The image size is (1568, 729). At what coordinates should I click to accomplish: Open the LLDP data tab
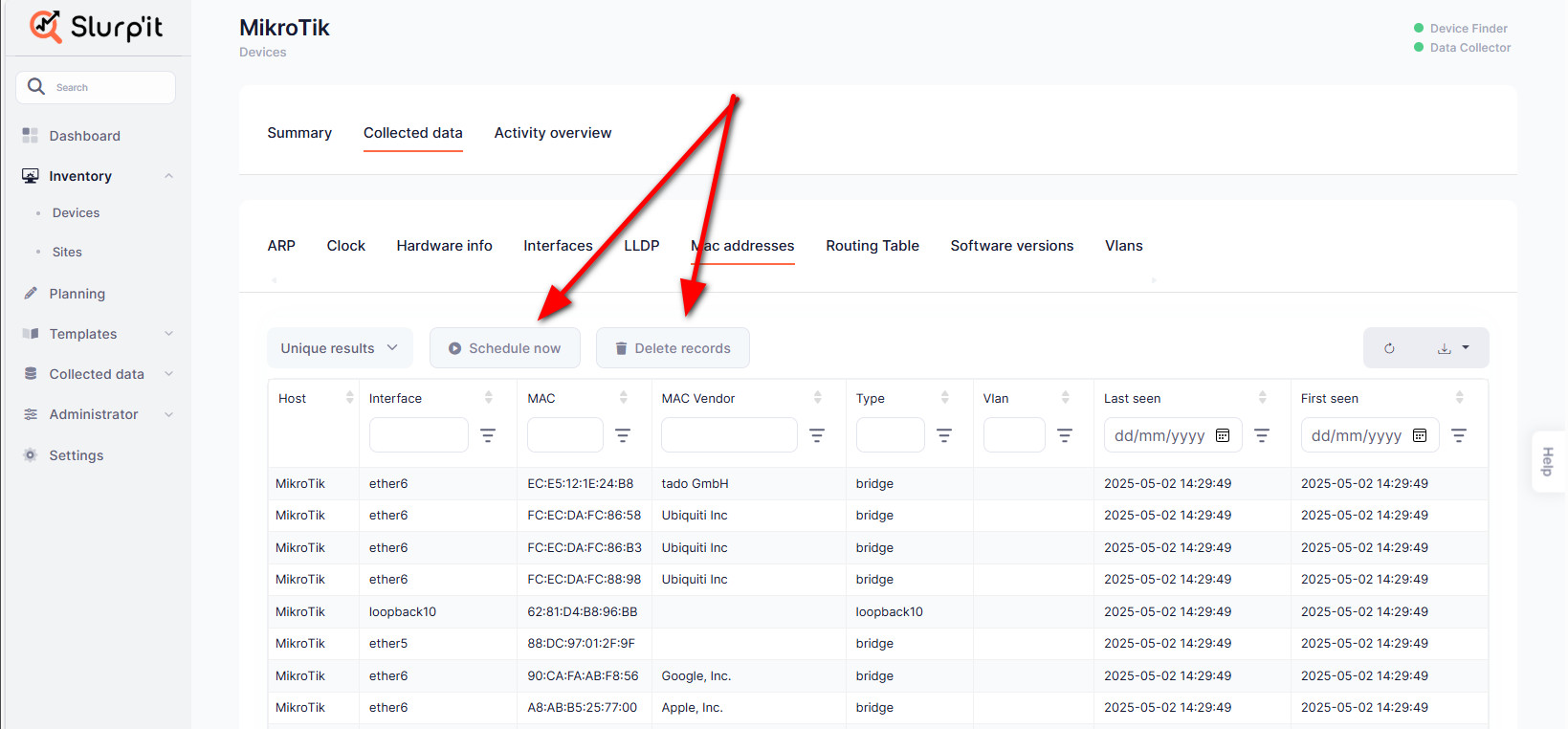(642, 246)
